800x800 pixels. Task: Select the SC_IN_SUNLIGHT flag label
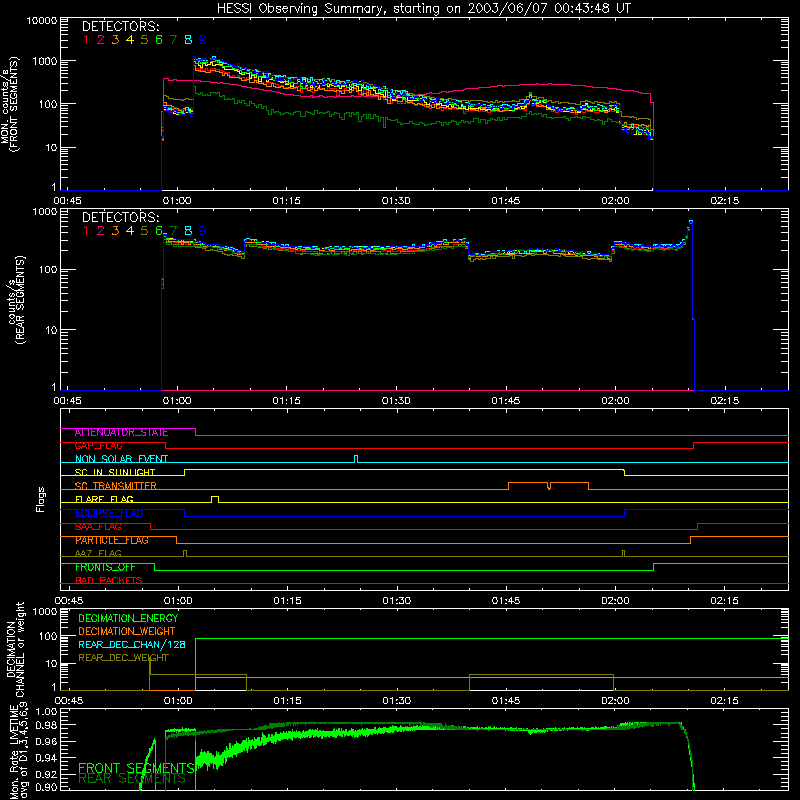click(x=115, y=472)
